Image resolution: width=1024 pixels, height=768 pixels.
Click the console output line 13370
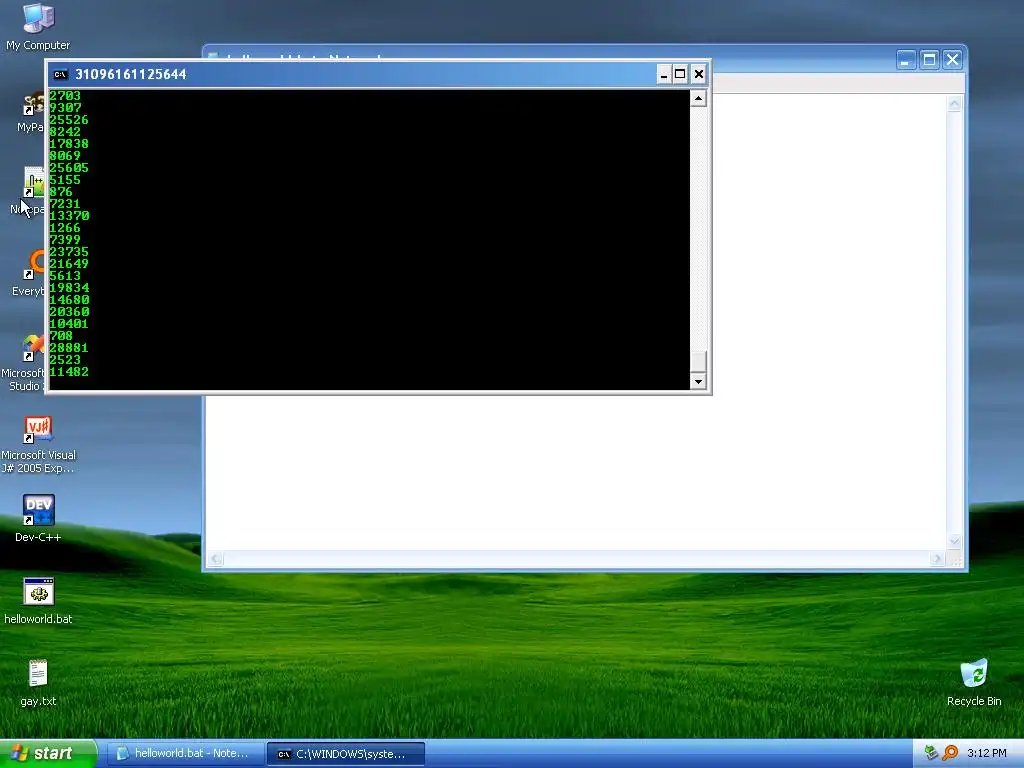(69, 216)
